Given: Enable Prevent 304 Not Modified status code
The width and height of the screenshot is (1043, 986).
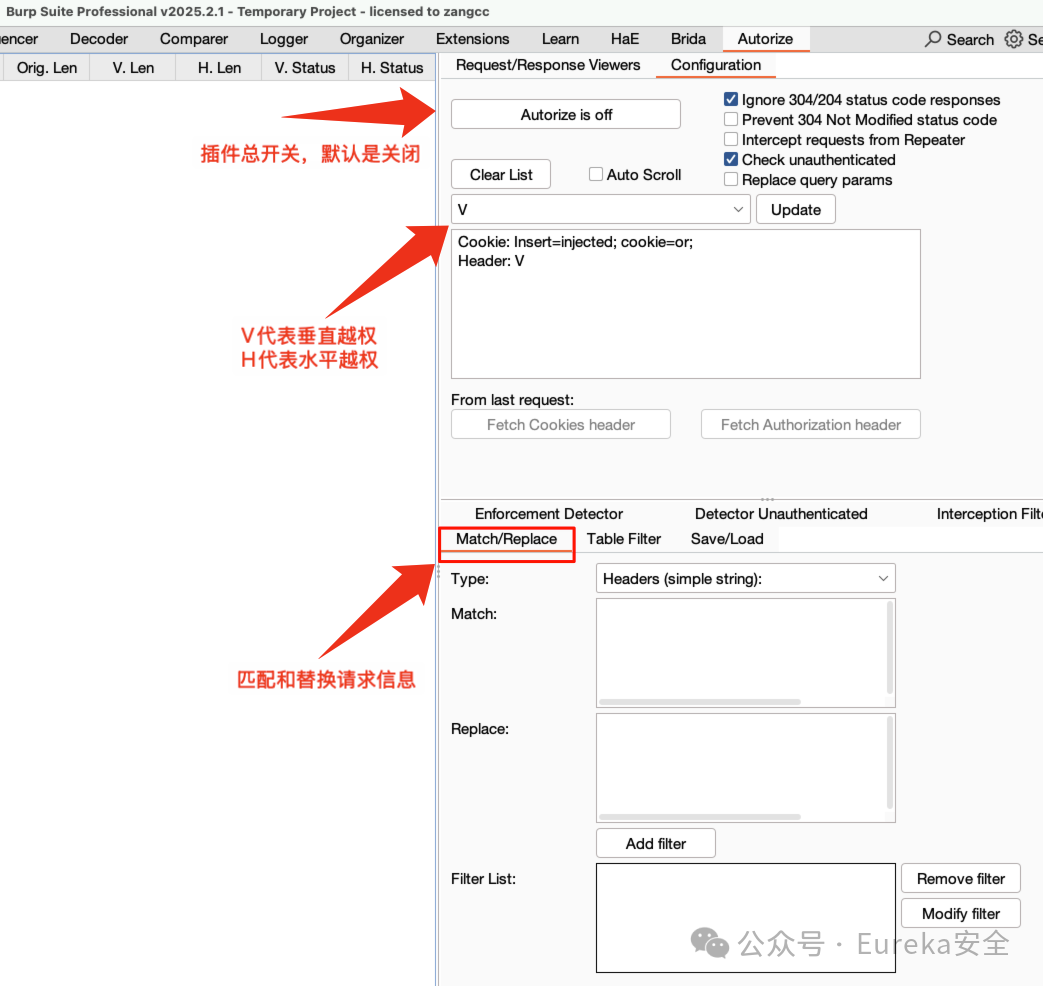Looking at the screenshot, I should pyautogui.click(x=730, y=119).
